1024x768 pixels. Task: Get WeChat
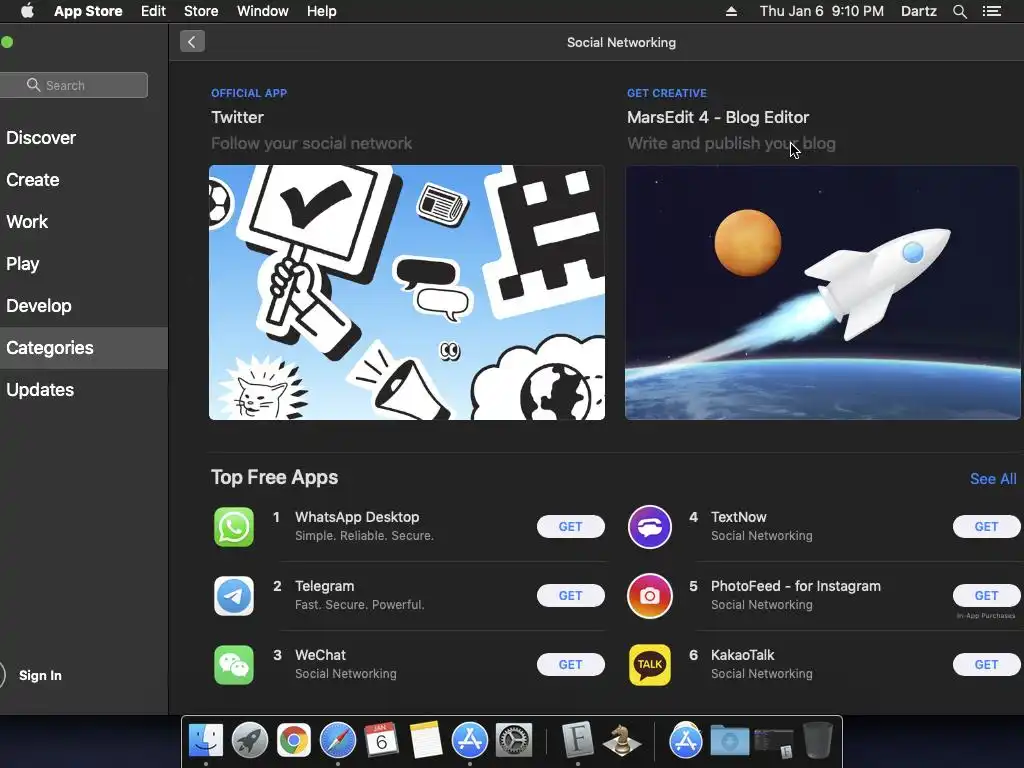pos(571,665)
